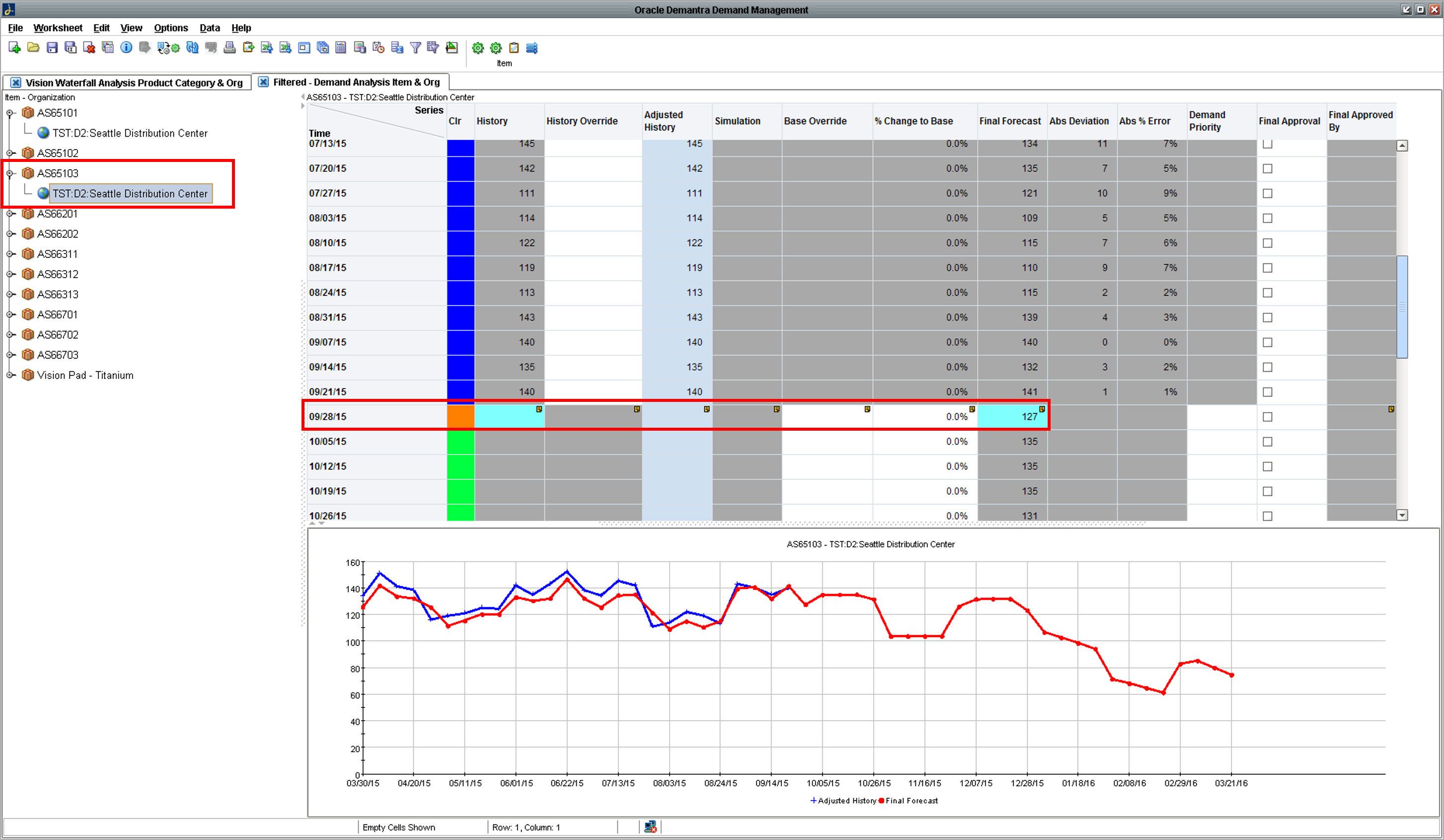Click the table scrollbar down arrow
This screenshot has width=1444, height=840.
[x=1402, y=515]
